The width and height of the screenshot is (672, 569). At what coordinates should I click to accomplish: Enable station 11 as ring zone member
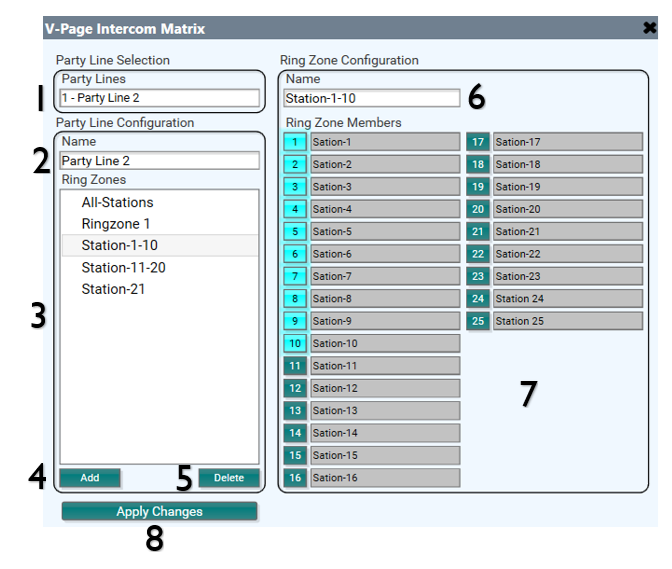tap(295, 366)
